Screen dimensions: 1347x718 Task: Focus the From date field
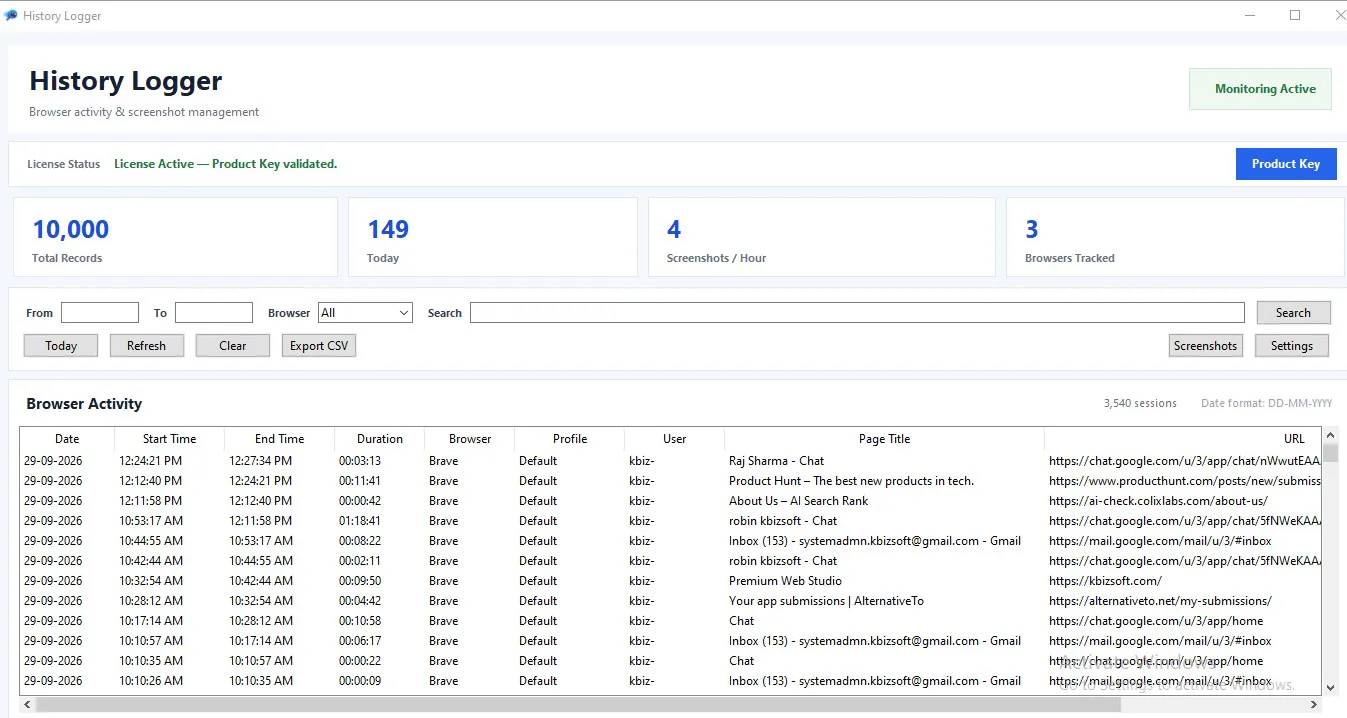[x=100, y=313]
